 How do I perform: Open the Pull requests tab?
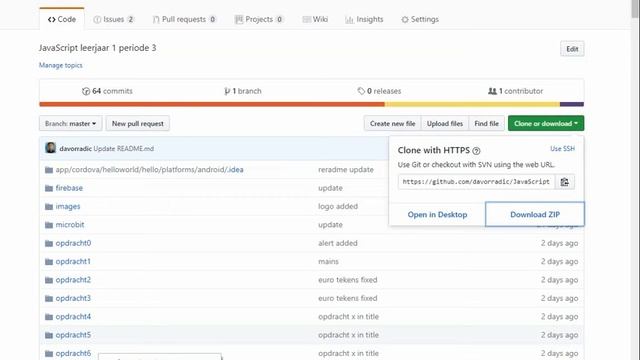pos(184,19)
